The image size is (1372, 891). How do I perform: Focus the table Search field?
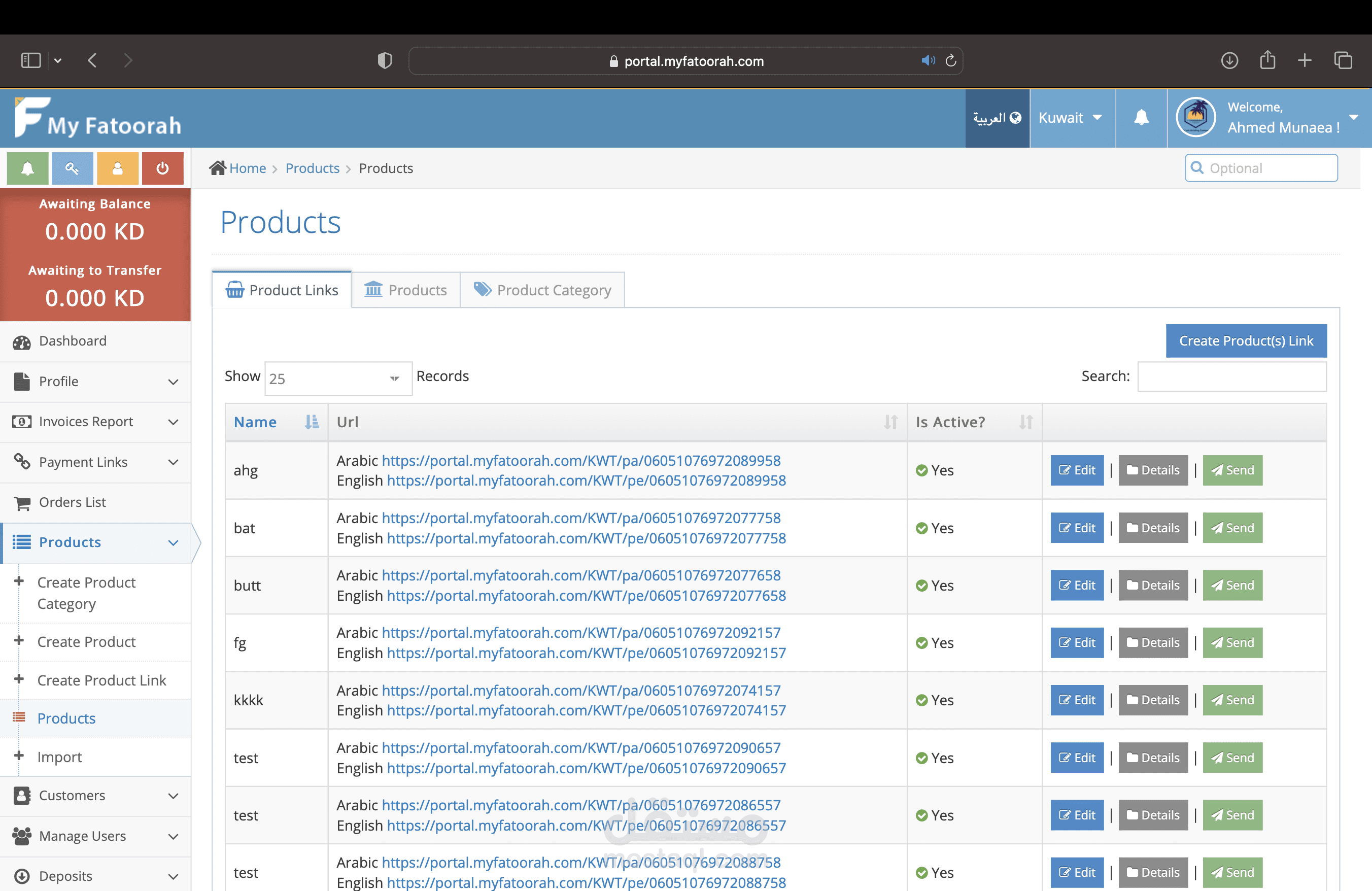pos(1232,376)
